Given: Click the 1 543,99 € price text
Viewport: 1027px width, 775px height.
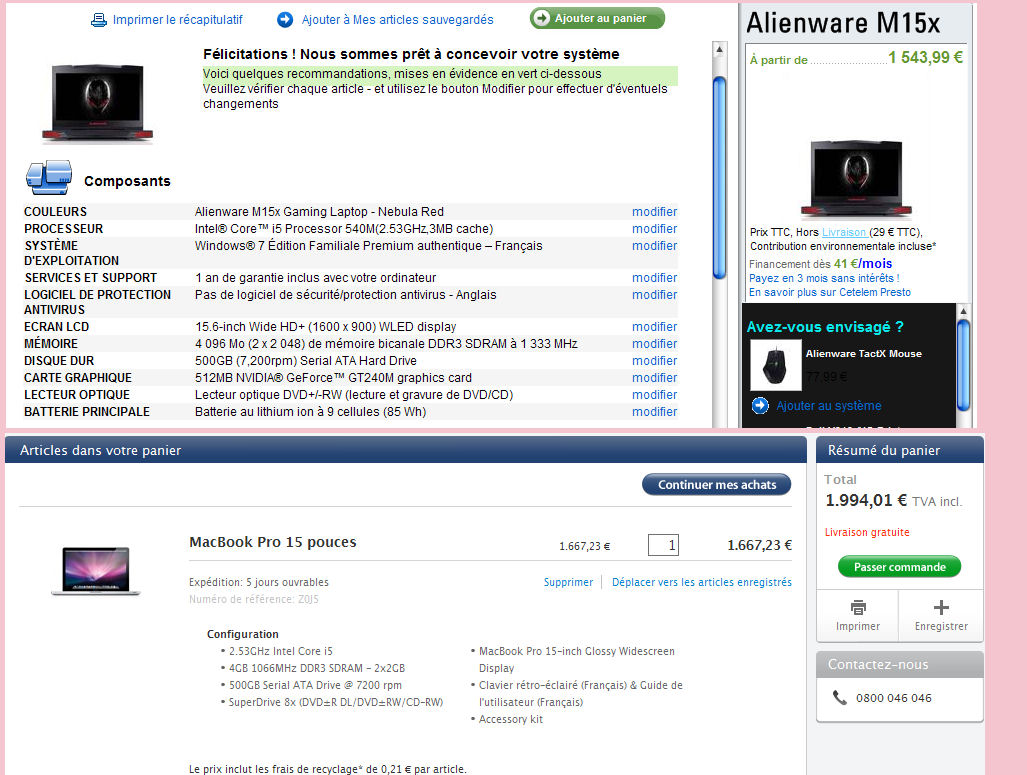Looking at the screenshot, I should [x=925, y=58].
